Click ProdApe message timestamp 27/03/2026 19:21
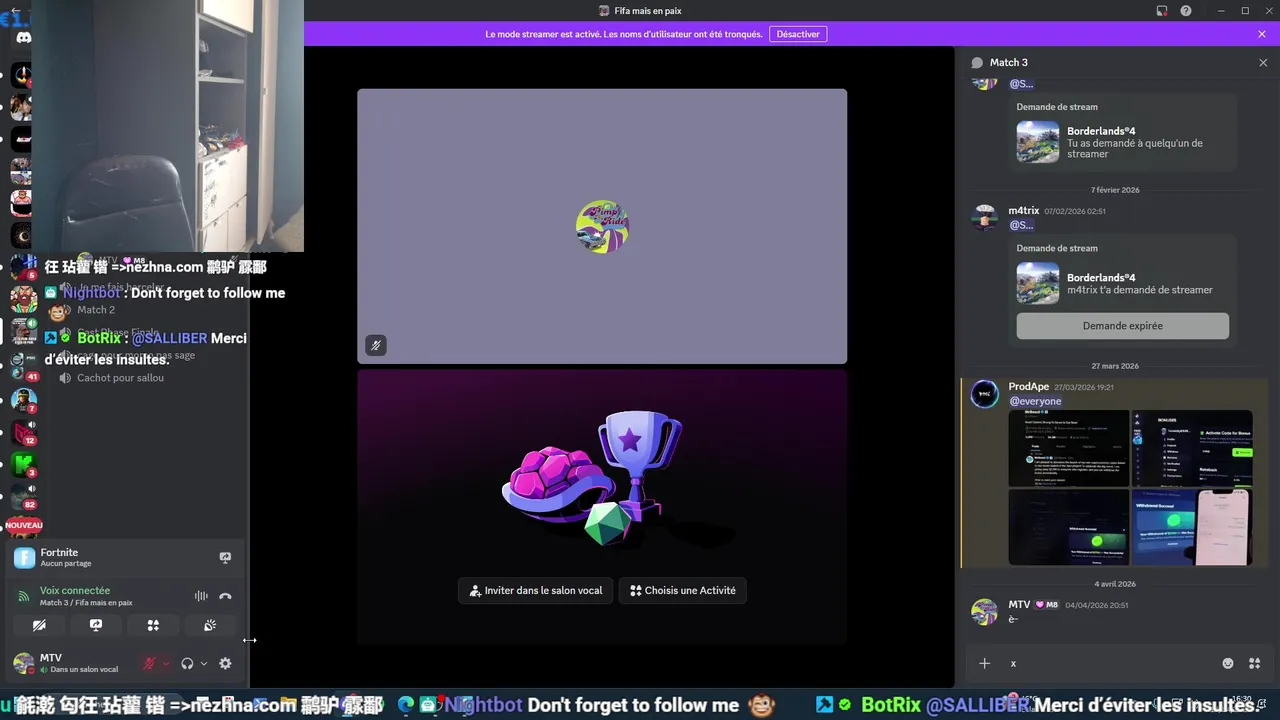Screen dimensions: 1280x720 tap(1084, 388)
